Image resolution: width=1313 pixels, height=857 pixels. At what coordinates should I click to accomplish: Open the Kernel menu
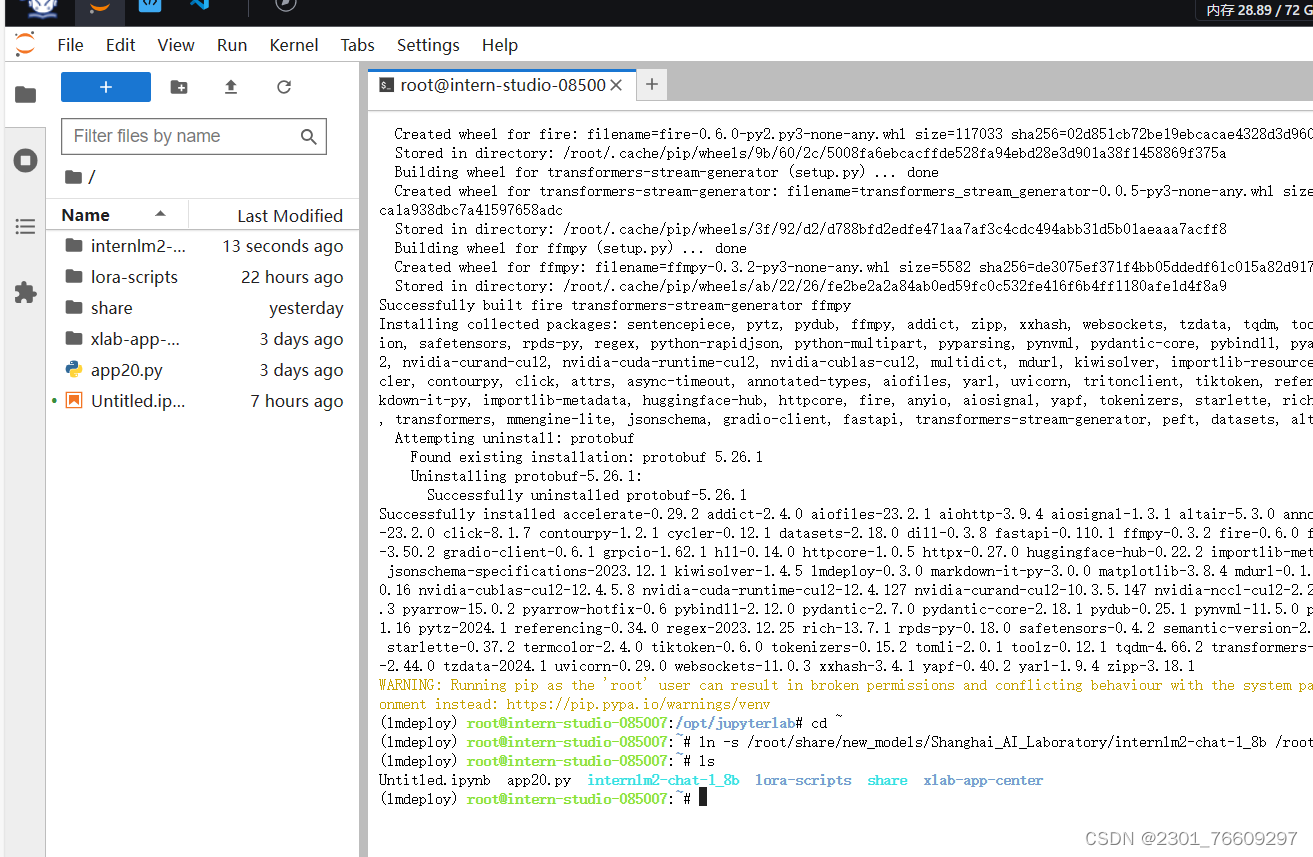coord(293,45)
